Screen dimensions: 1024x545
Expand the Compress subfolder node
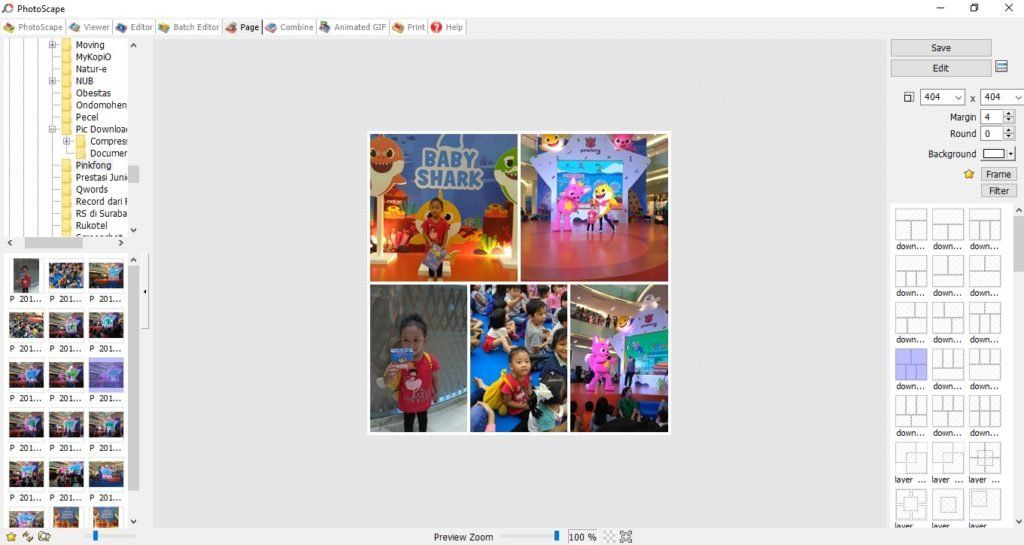67,141
